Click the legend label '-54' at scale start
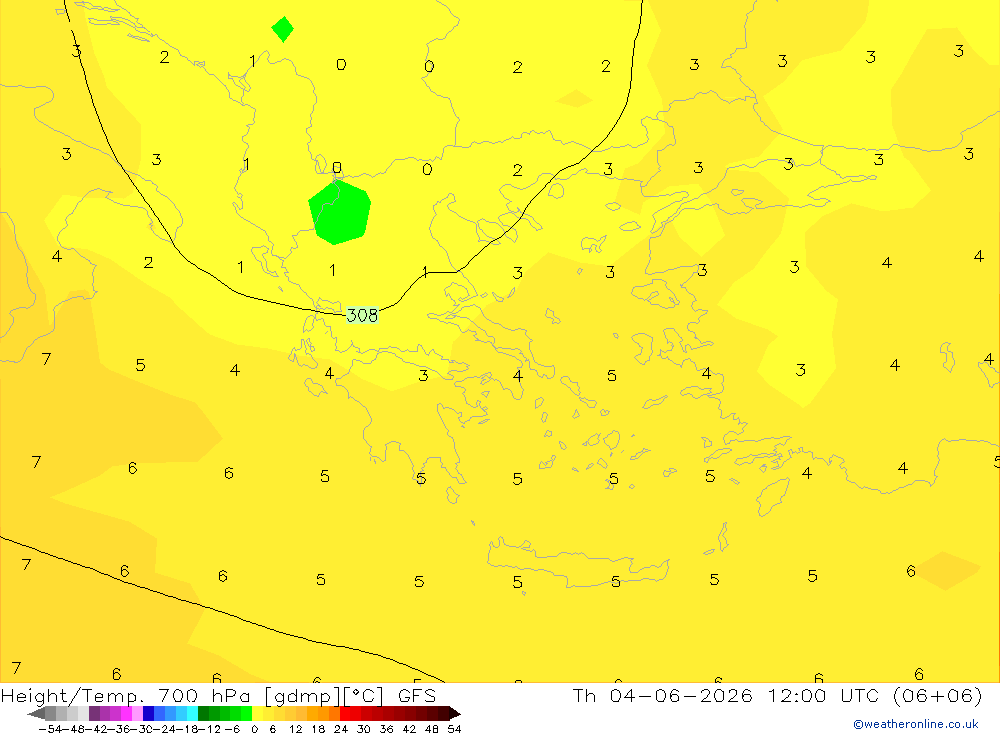The height and width of the screenshot is (733, 1000). pos(50,729)
